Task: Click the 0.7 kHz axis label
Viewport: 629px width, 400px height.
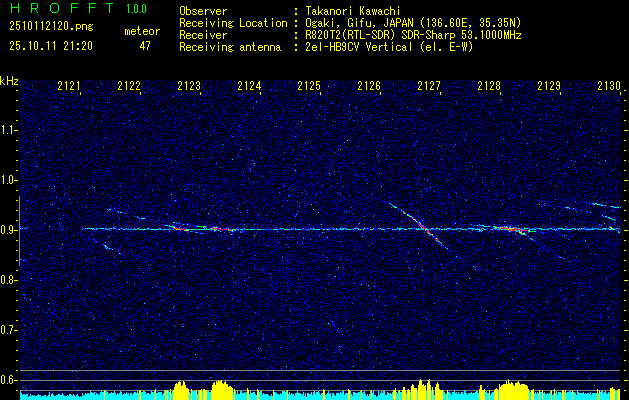Action: pyautogui.click(x=9, y=330)
